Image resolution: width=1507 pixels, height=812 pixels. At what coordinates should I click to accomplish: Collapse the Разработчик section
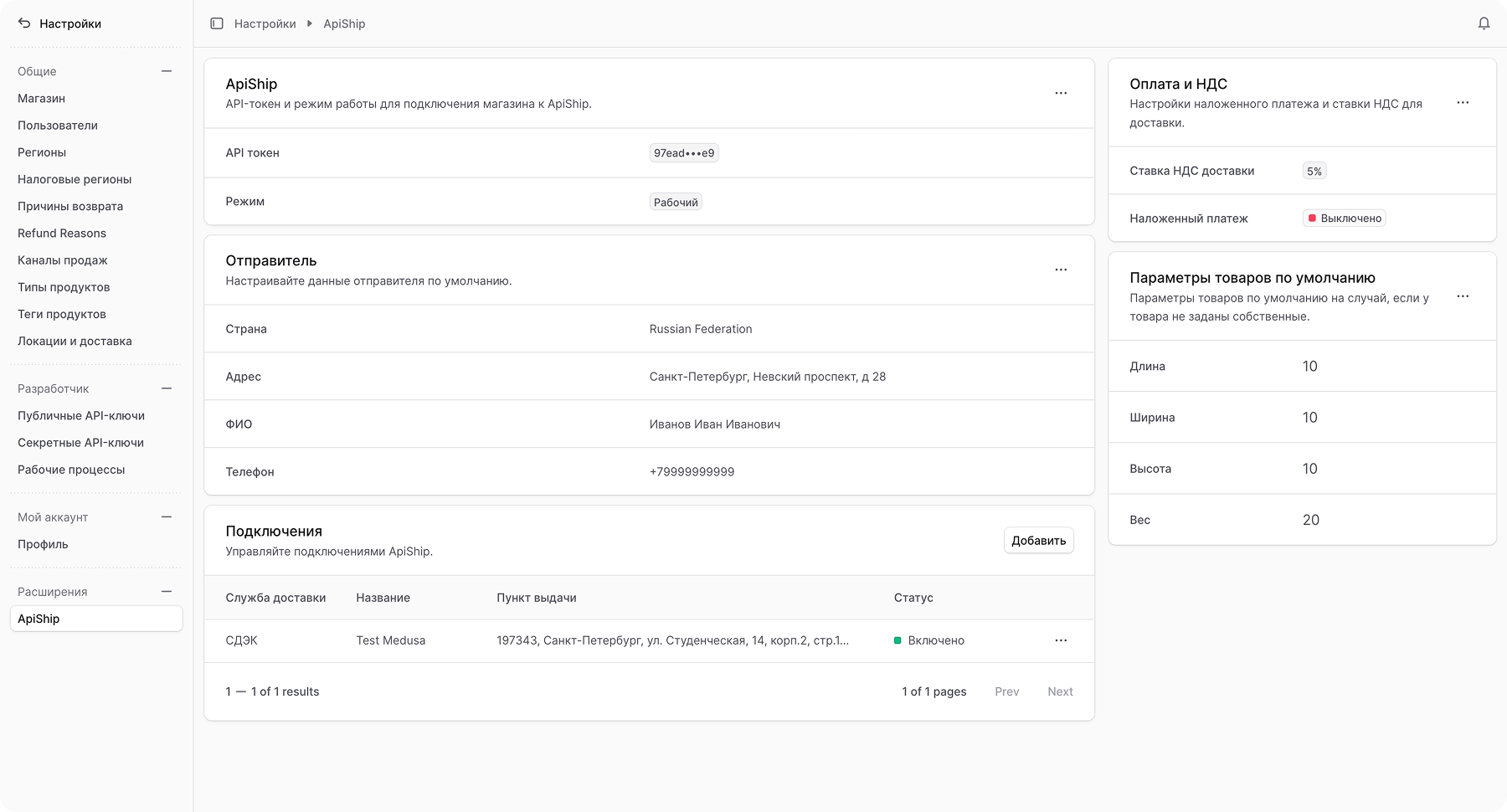[167, 388]
